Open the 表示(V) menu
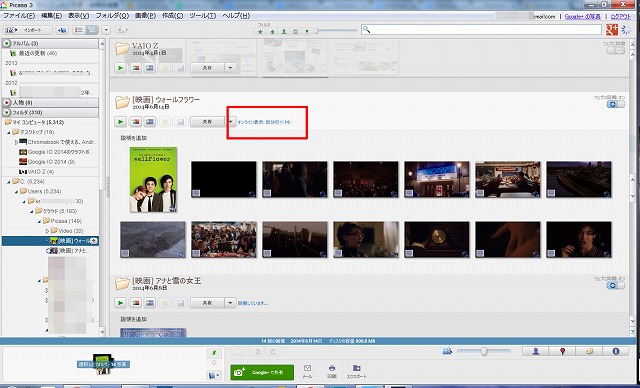The width and height of the screenshot is (640, 388). click(x=78, y=16)
